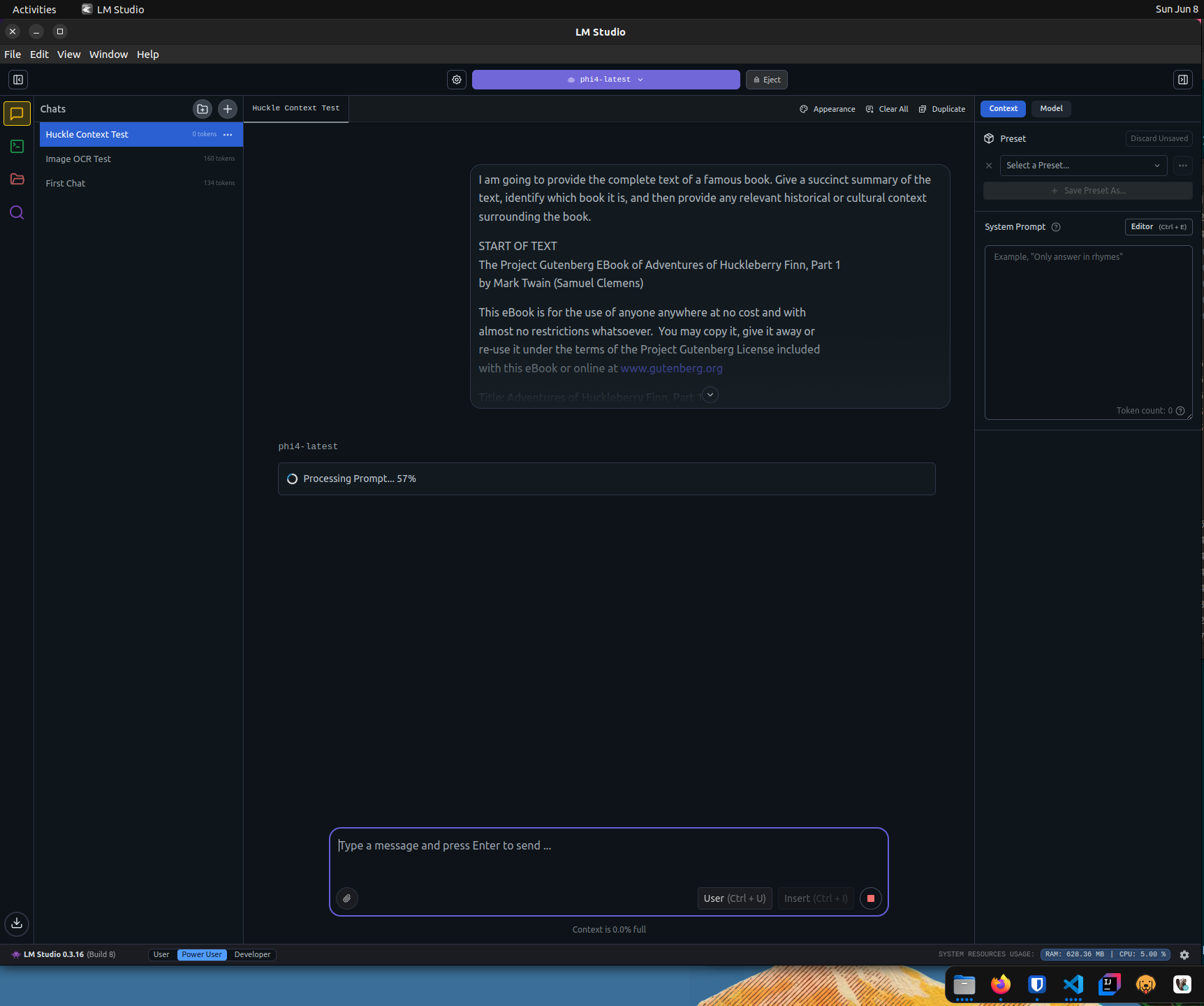Select Power User mode

202,954
